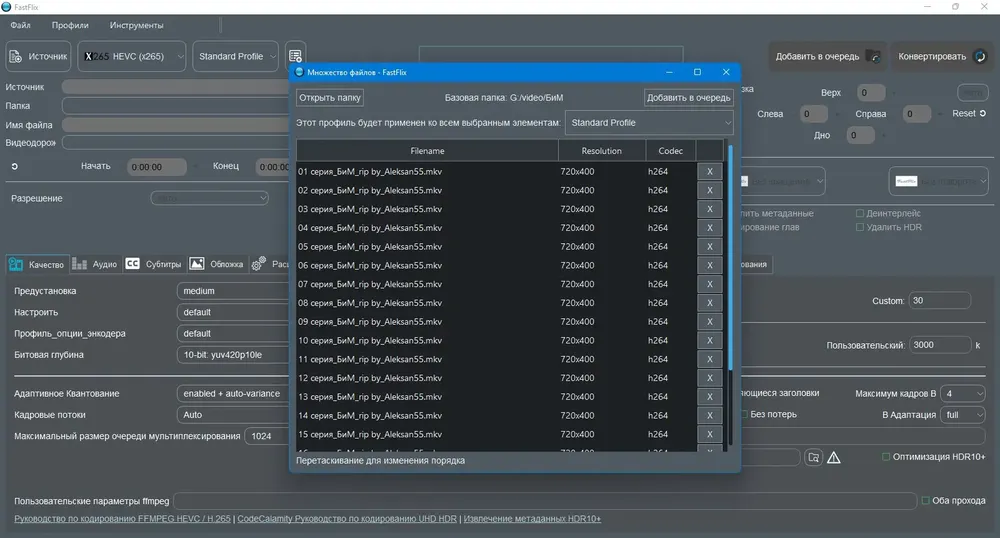Click the warning triangle icon
This screenshot has width=1000, height=538.
click(x=834, y=457)
